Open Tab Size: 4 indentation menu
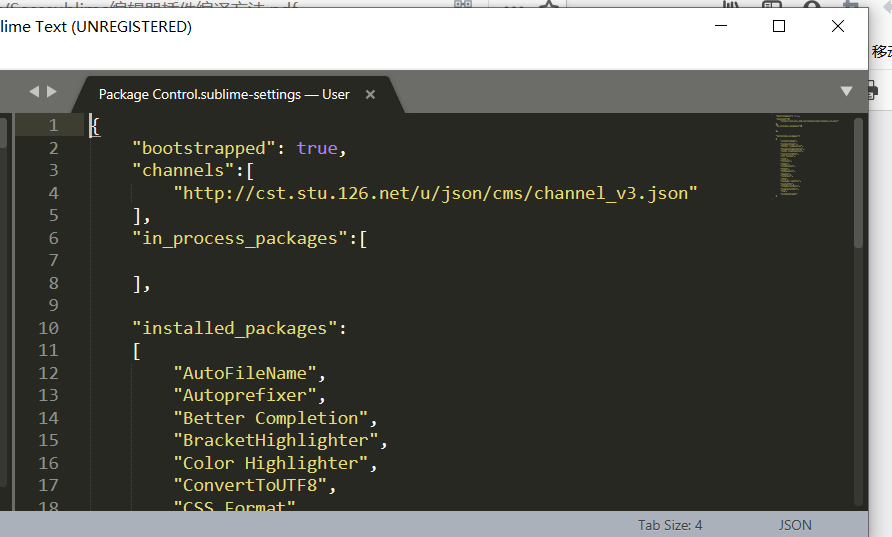Viewport: 892px width, 537px height. (x=670, y=525)
